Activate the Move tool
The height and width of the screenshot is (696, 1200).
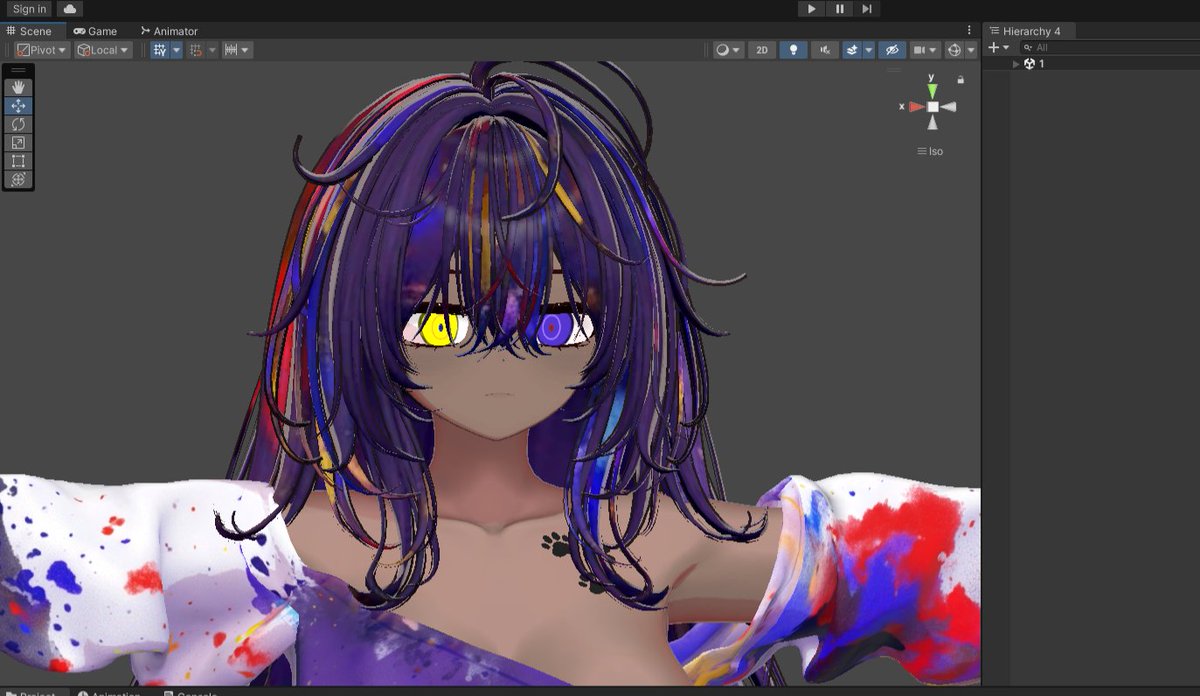tap(18, 105)
